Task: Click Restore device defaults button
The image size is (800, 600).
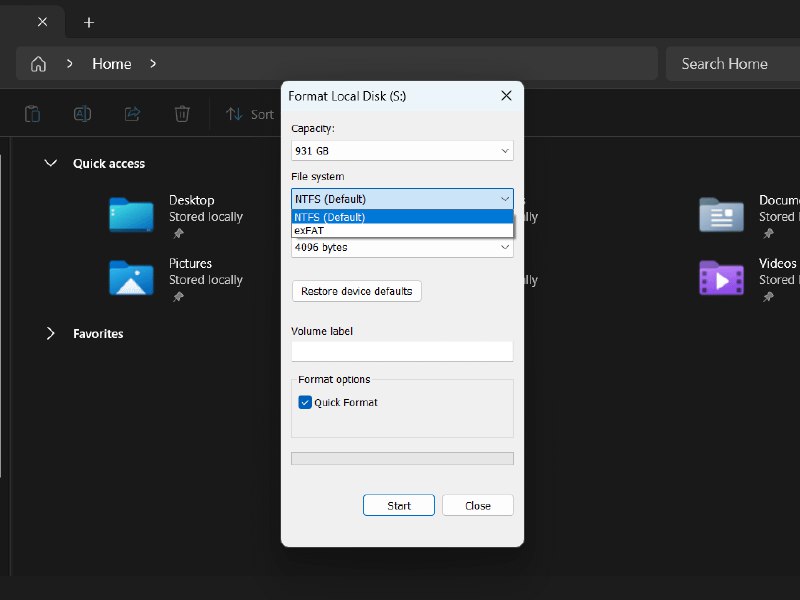Action: [357, 291]
